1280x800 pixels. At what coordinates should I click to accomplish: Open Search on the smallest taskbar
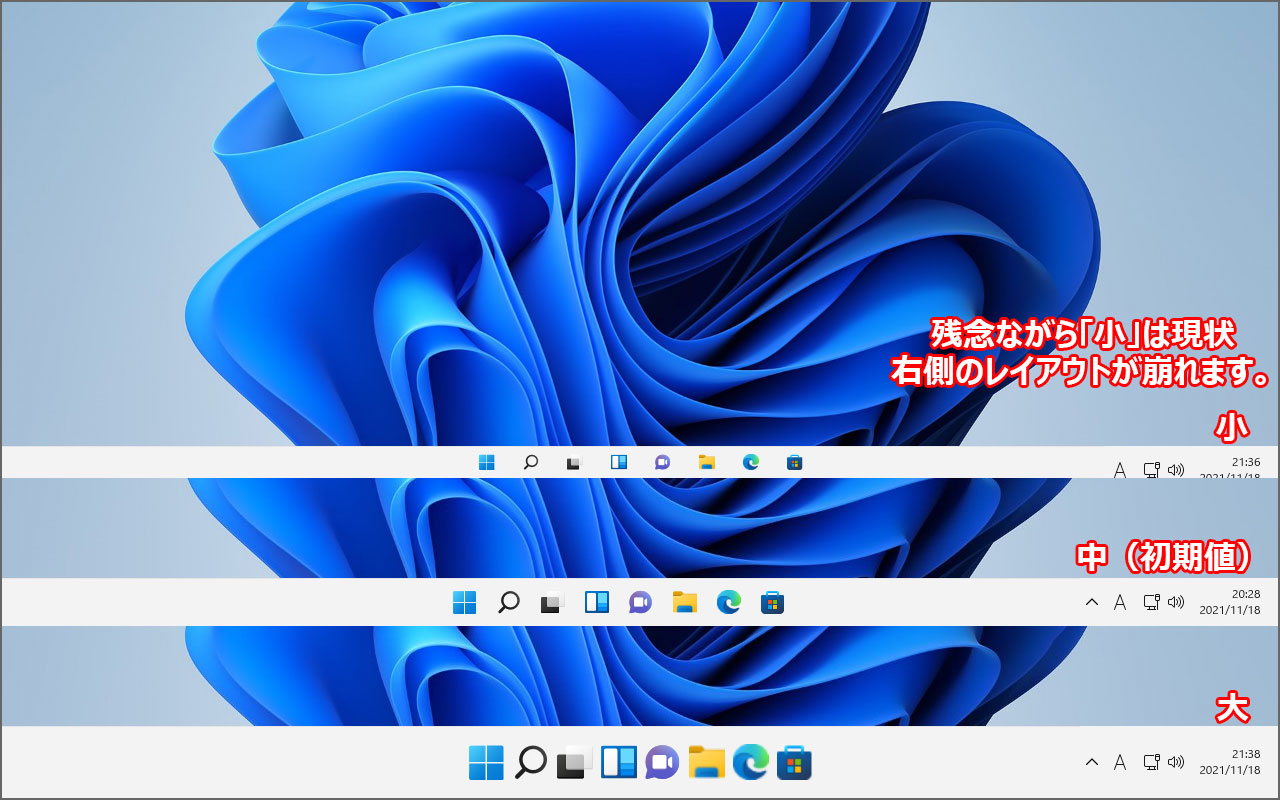(531, 462)
